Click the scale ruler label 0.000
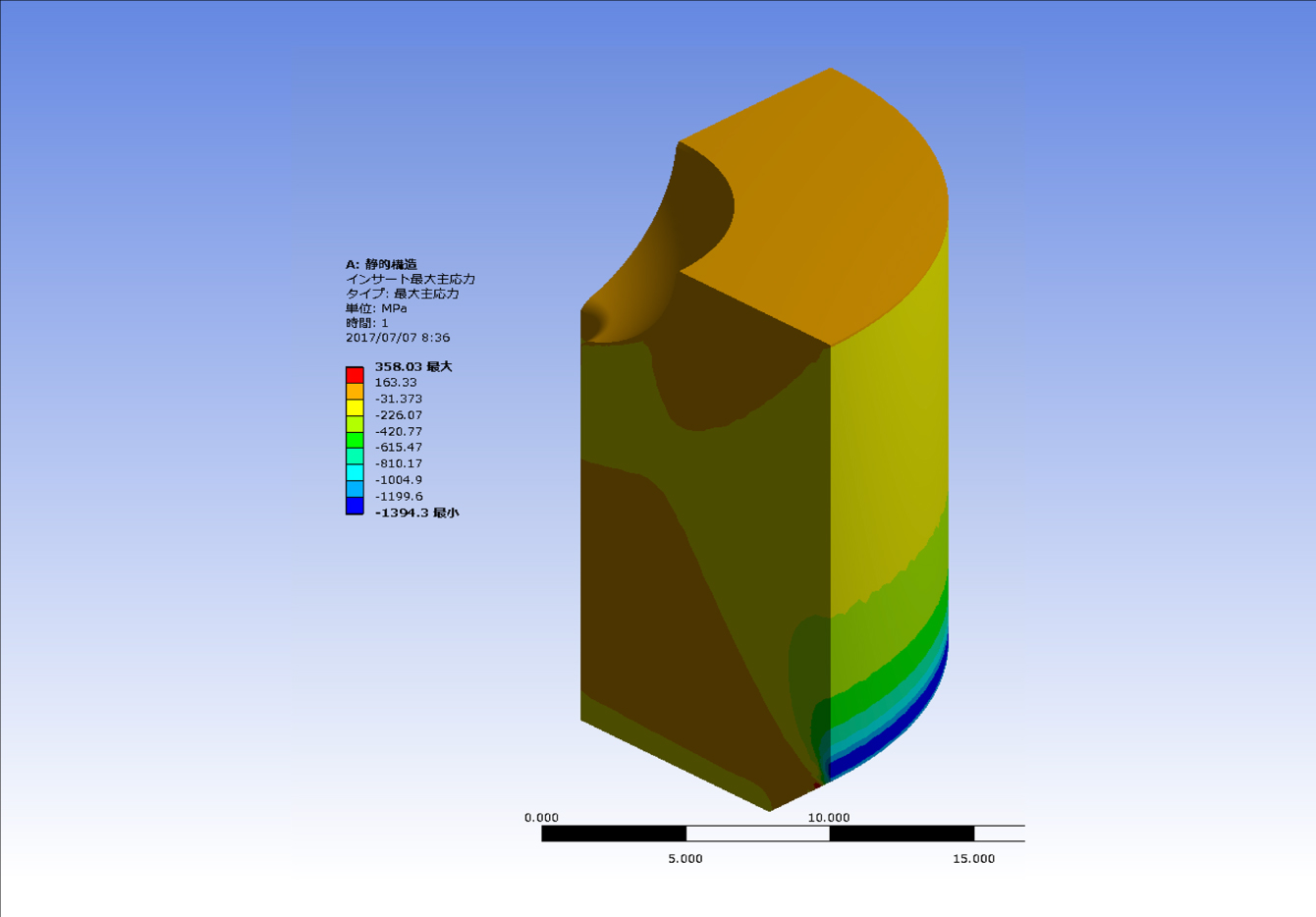Viewport: 1316px width, 917px height. [541, 817]
